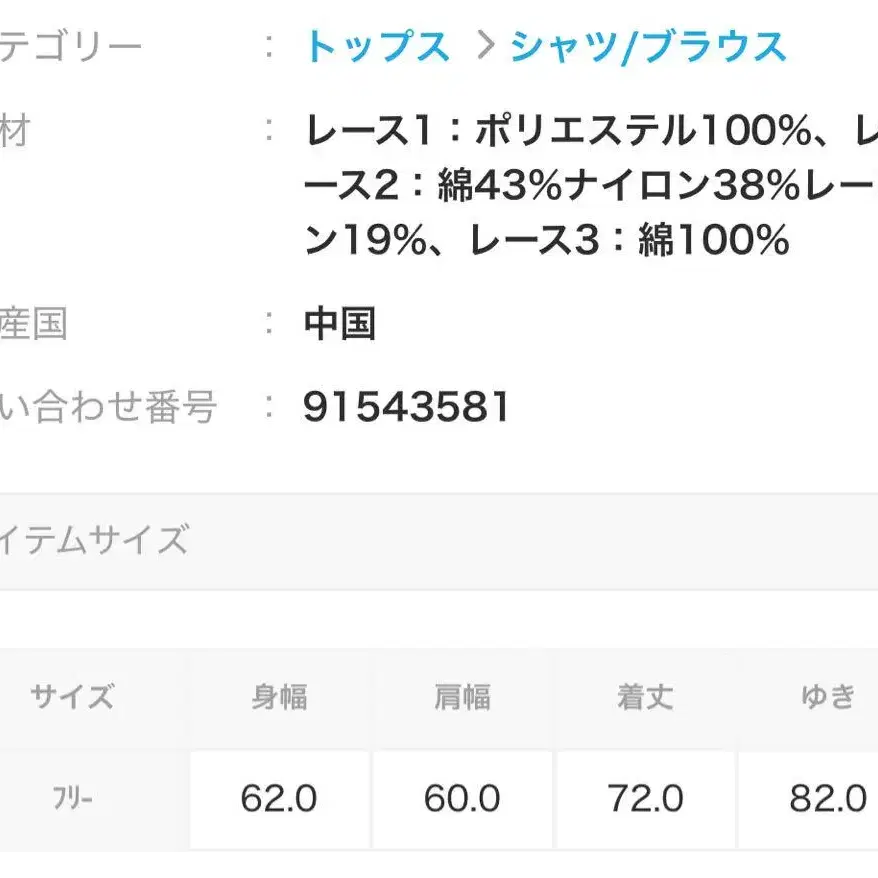Click the 肩幅 column header
The width and height of the screenshot is (878, 878).
(462, 696)
